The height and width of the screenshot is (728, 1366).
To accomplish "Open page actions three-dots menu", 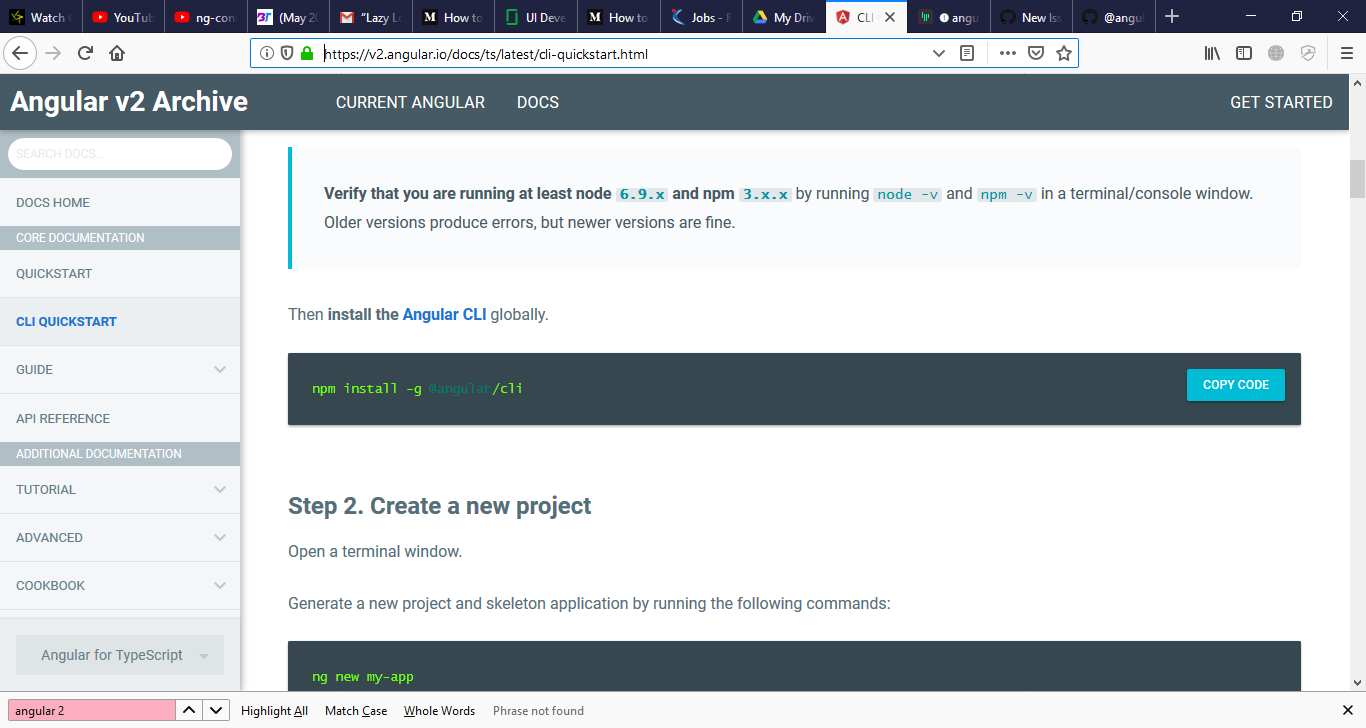I will coord(1007,53).
